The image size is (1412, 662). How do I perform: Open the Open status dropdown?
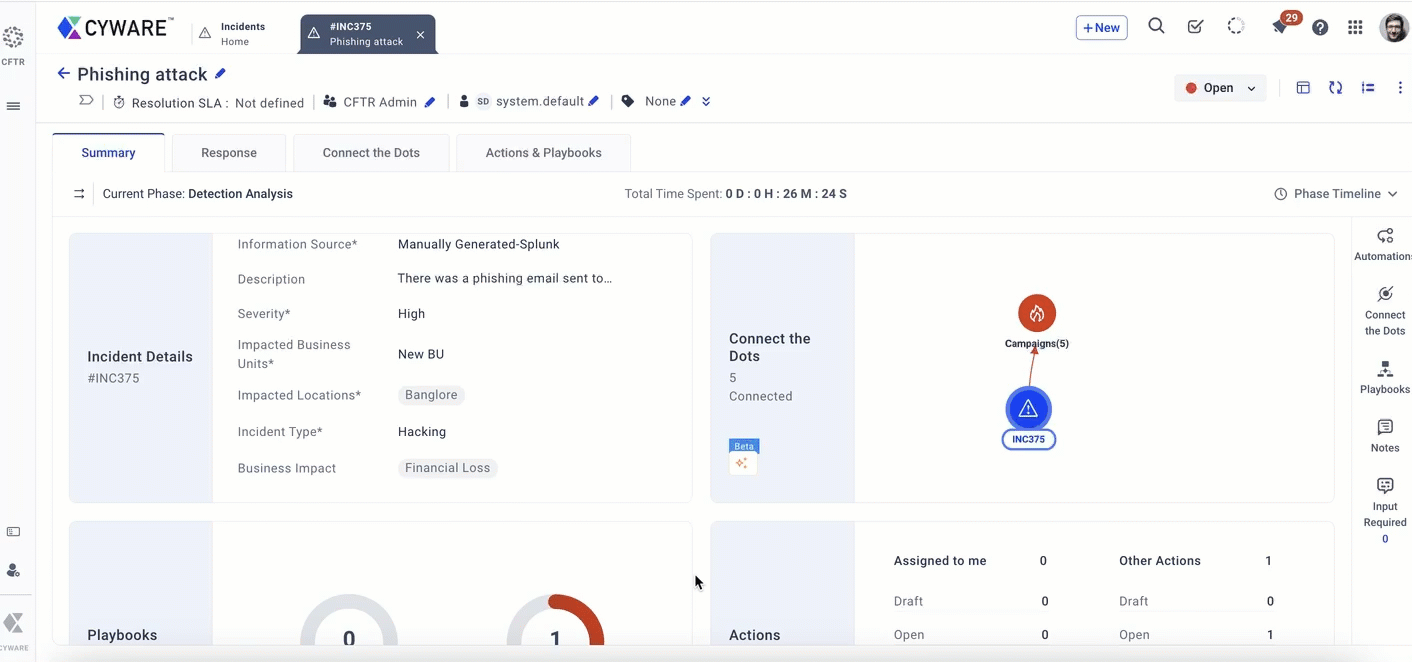tap(1220, 88)
